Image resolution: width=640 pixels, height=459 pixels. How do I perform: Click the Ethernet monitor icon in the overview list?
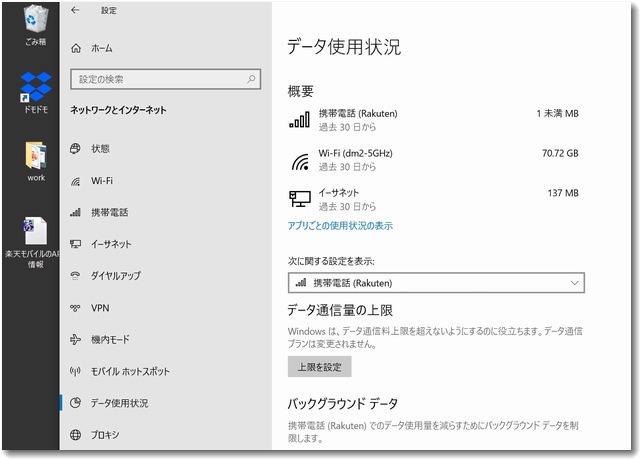[x=300, y=199]
